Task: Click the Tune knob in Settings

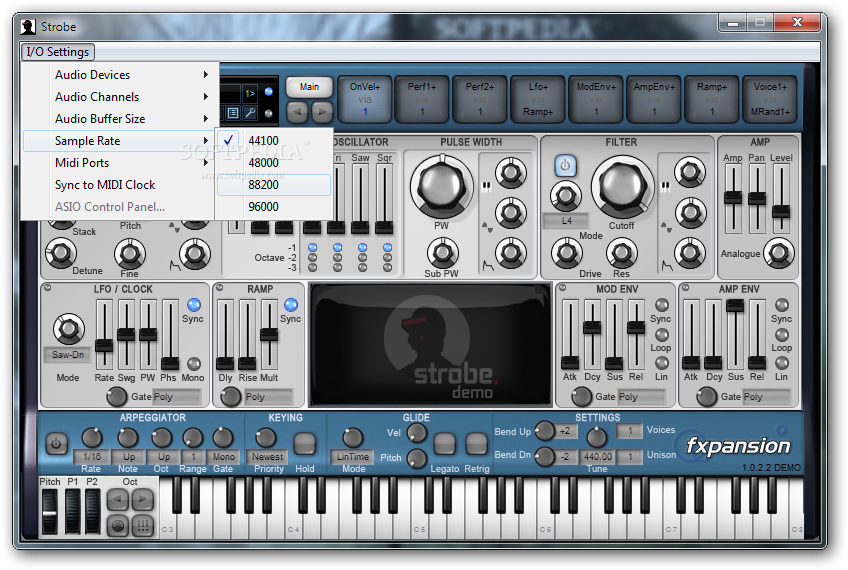Action: pos(597,438)
